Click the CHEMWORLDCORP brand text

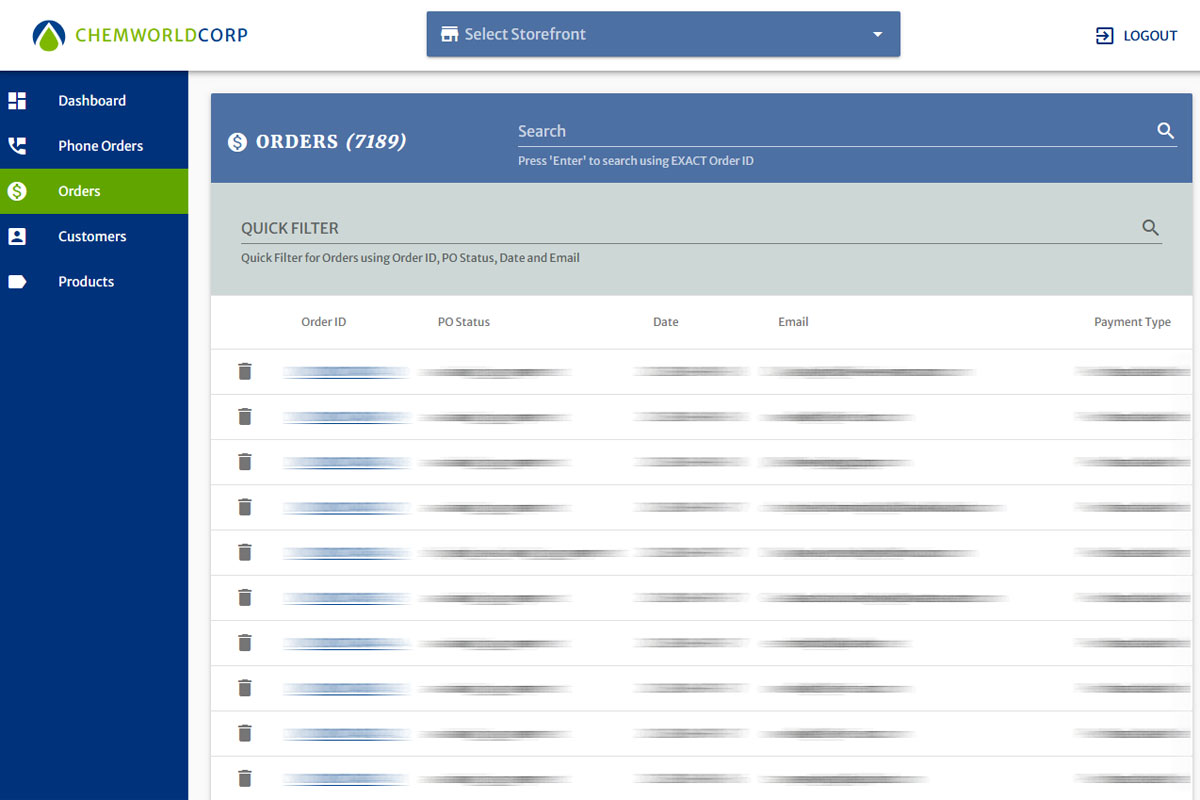click(x=161, y=35)
